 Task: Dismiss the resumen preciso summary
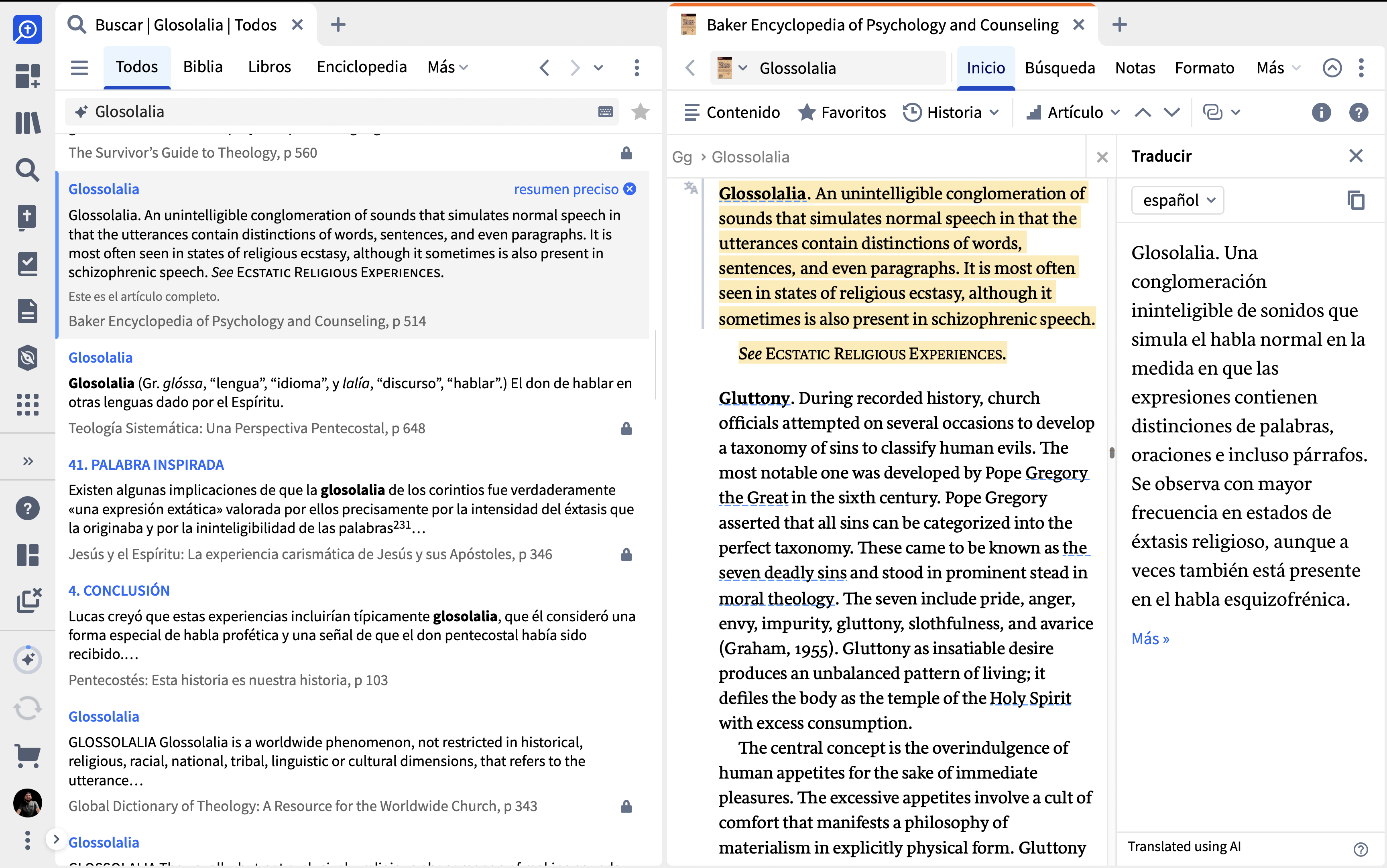[x=630, y=189]
